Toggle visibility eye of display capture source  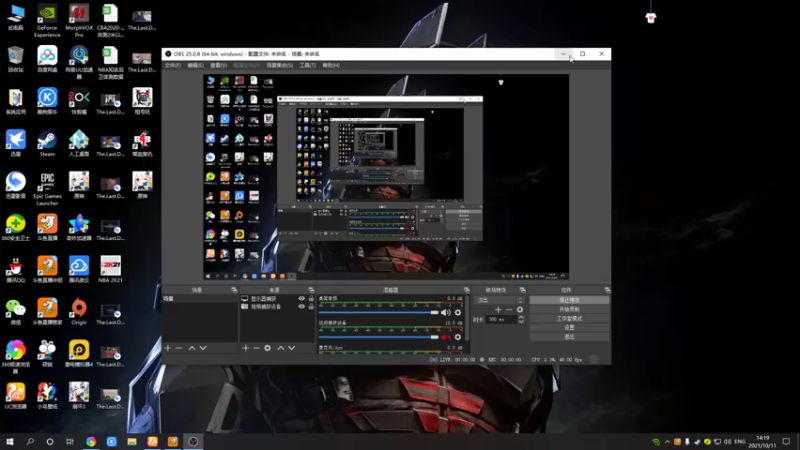302,298
